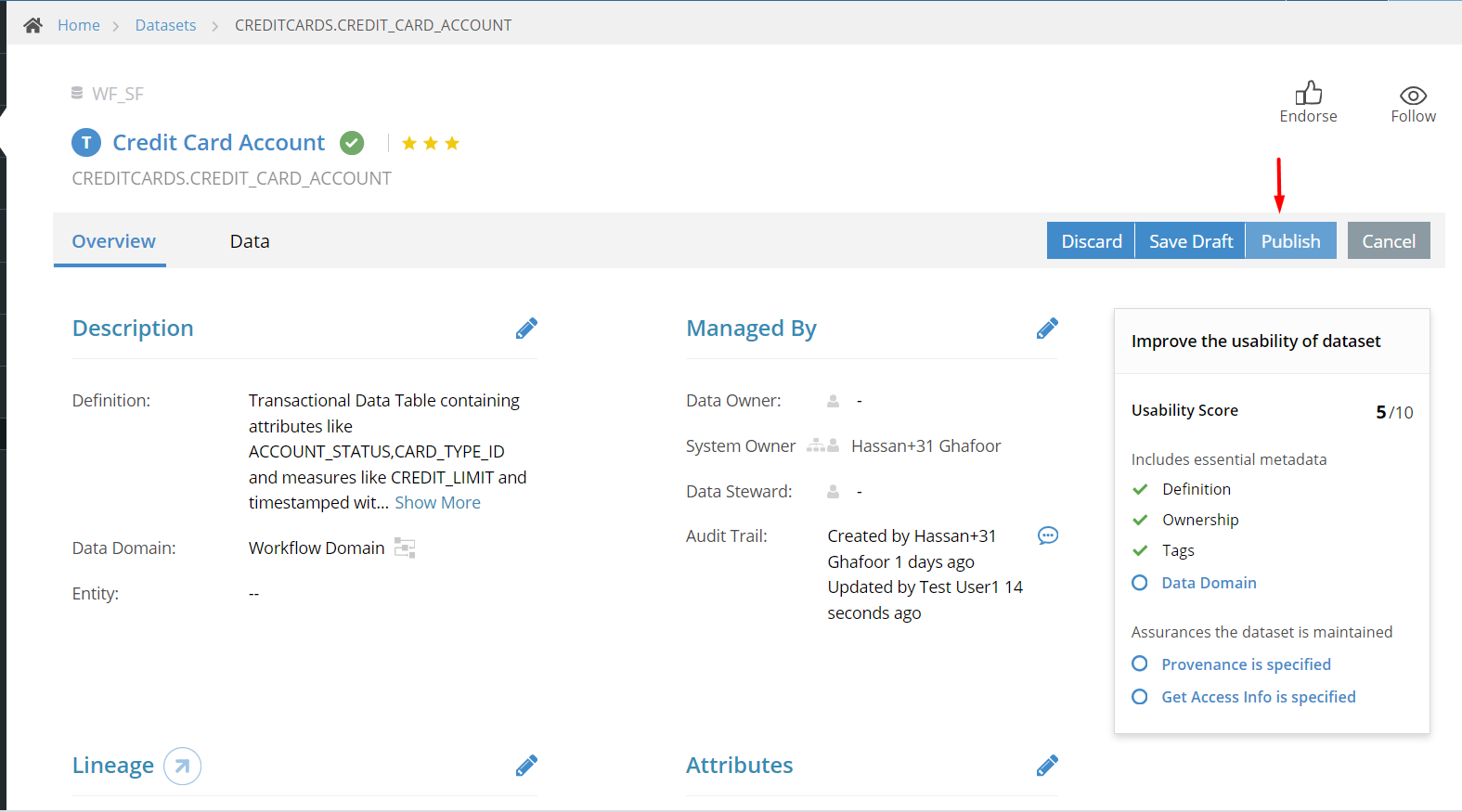Open audit trail comment bubble icon
This screenshot has width=1462, height=812.
(1048, 535)
